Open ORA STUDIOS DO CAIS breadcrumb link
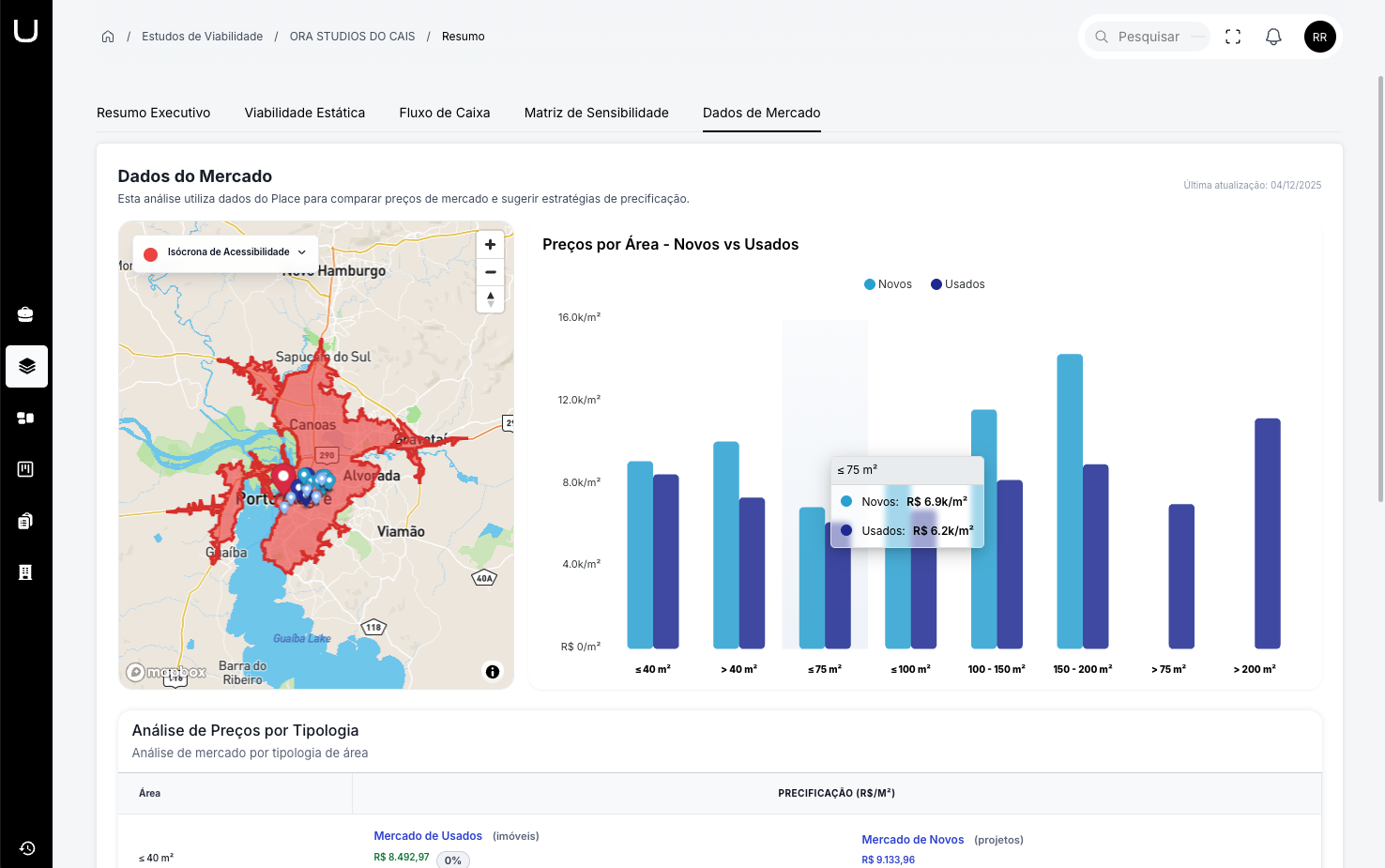 tap(352, 37)
